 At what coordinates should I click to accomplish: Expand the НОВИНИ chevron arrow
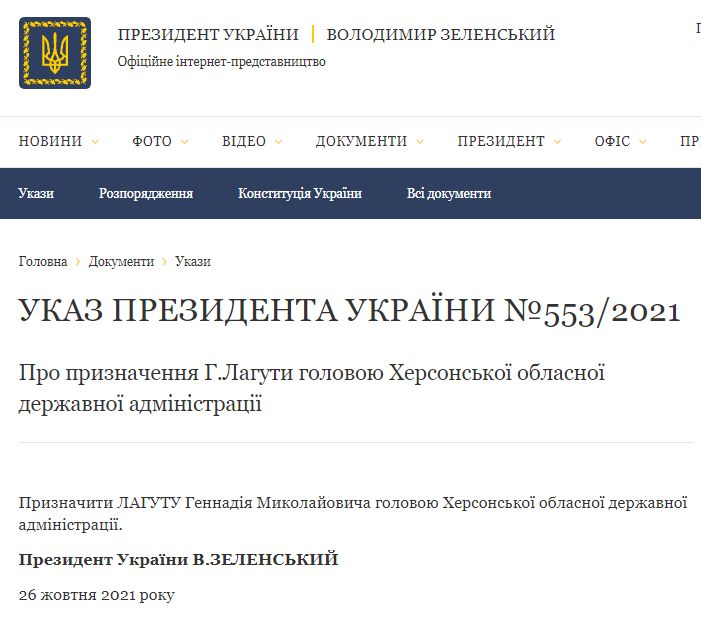pyautogui.click(x=95, y=142)
